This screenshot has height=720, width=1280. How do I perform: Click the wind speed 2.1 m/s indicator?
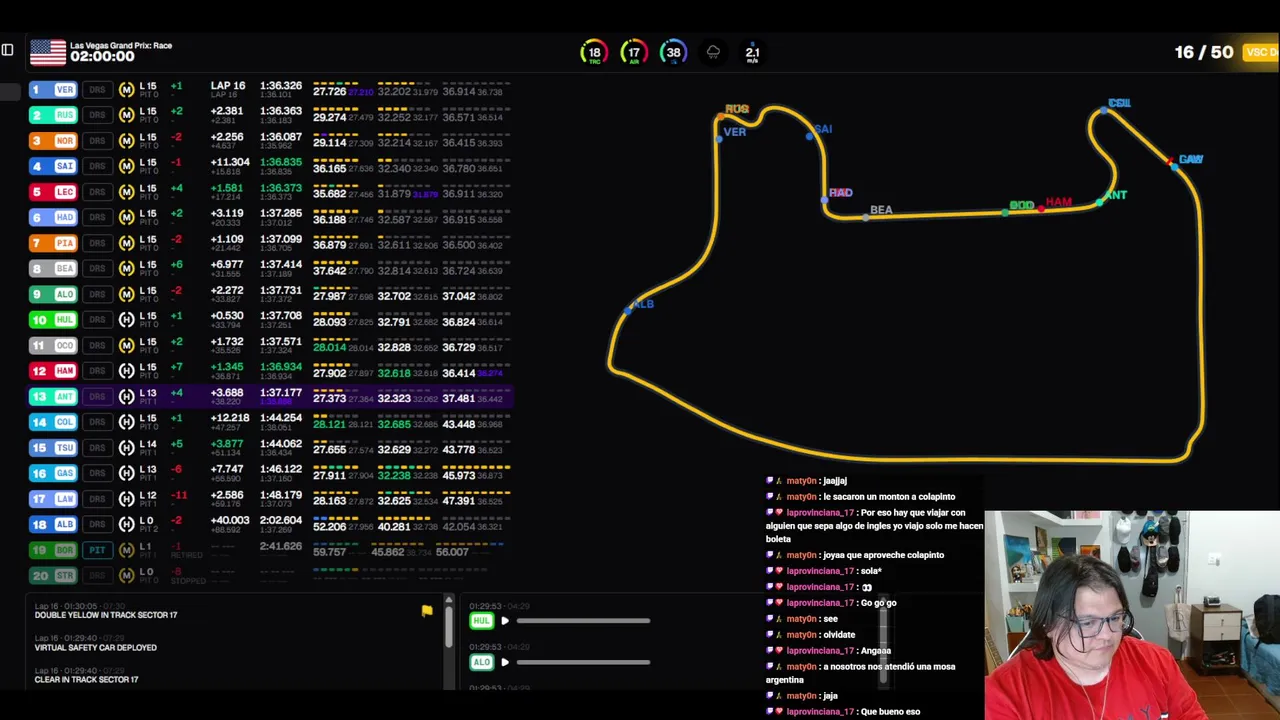752,53
